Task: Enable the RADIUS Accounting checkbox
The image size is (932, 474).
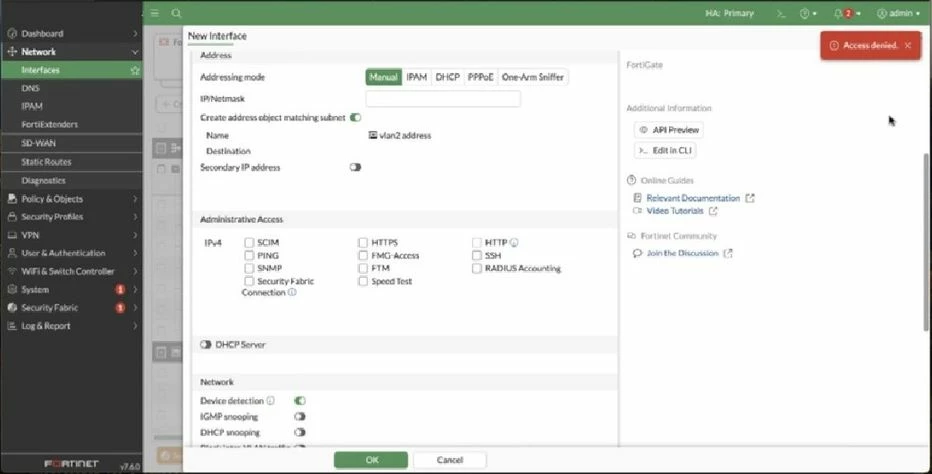Action: pyautogui.click(x=477, y=269)
